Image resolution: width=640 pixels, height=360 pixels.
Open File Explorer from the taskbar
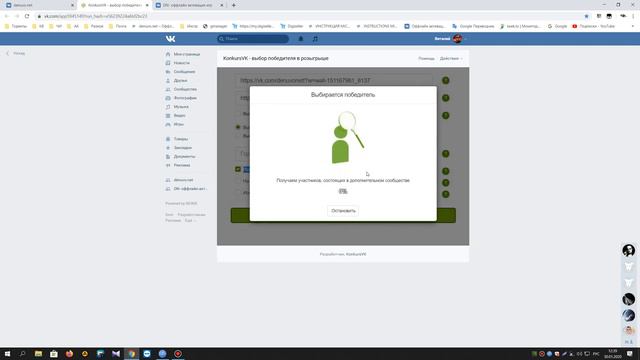point(38,354)
